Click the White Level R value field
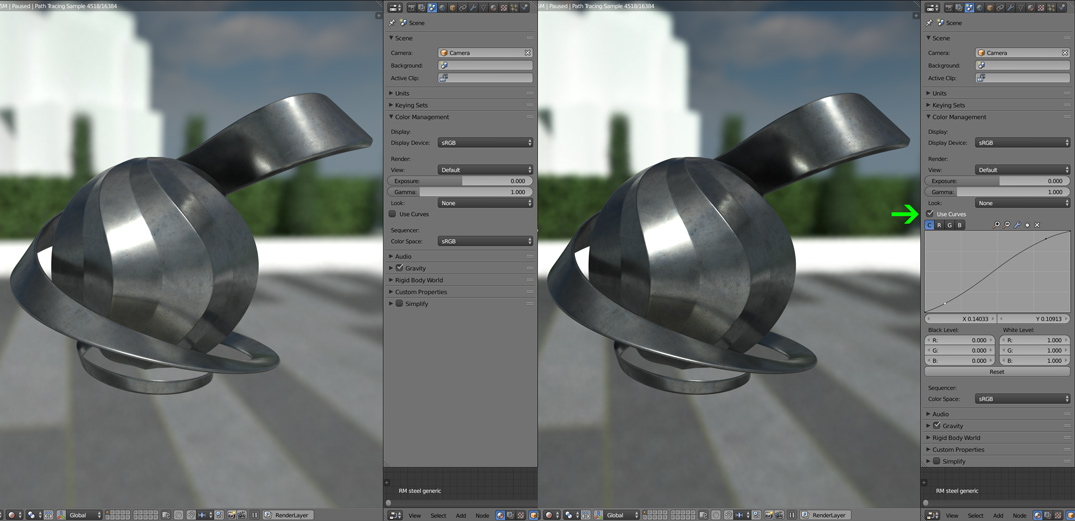 click(1034, 340)
